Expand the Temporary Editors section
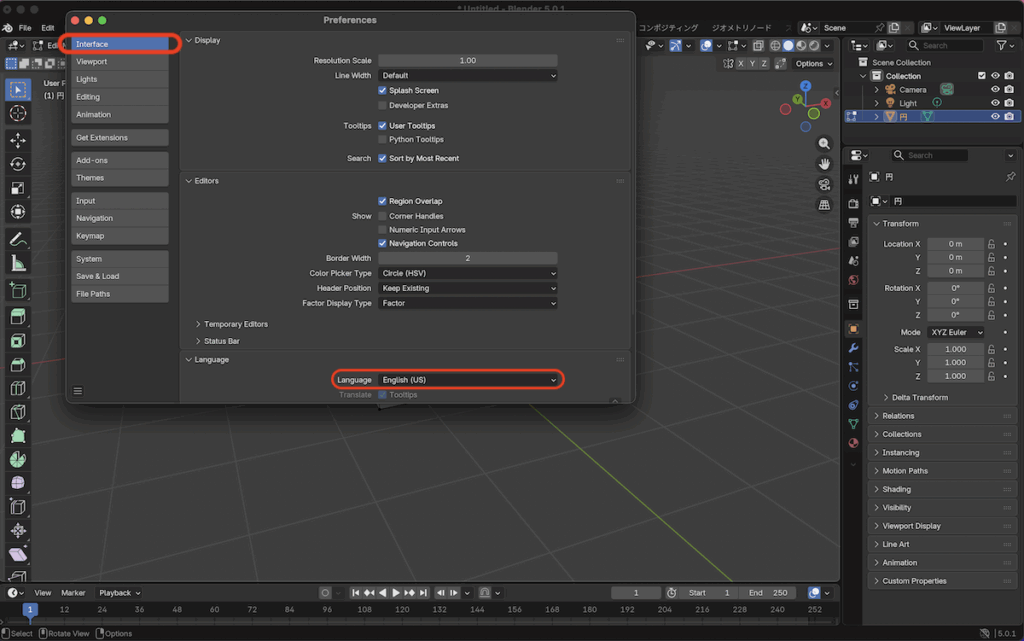The width and height of the screenshot is (1024, 641). (235, 324)
